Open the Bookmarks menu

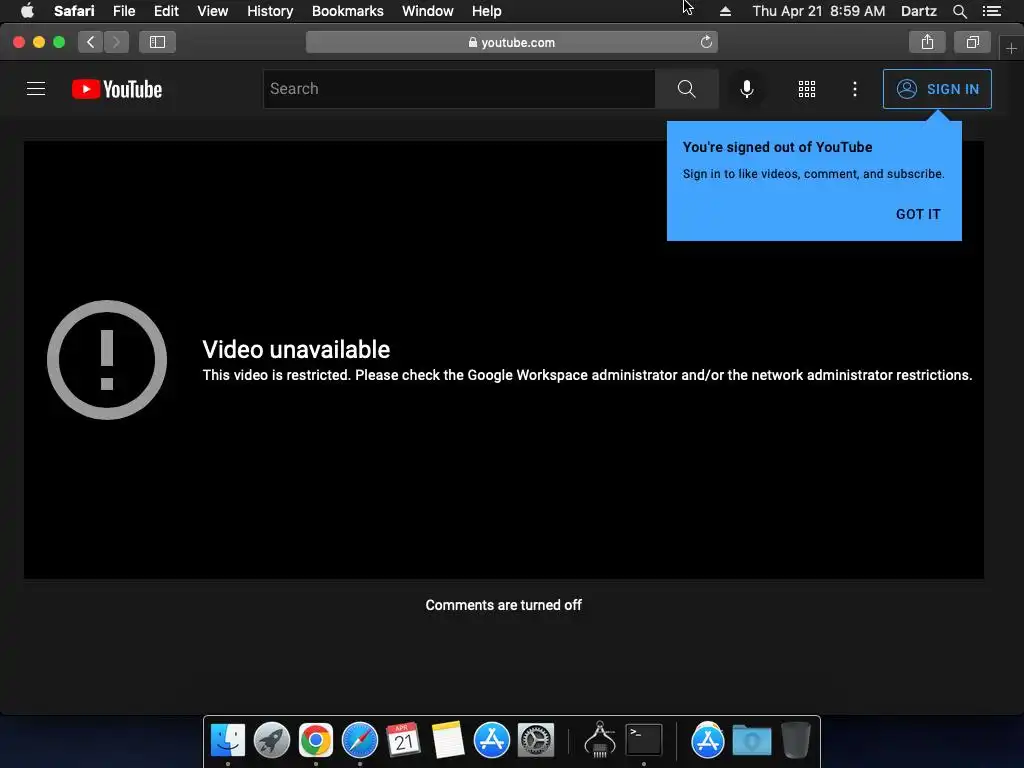pyautogui.click(x=347, y=11)
